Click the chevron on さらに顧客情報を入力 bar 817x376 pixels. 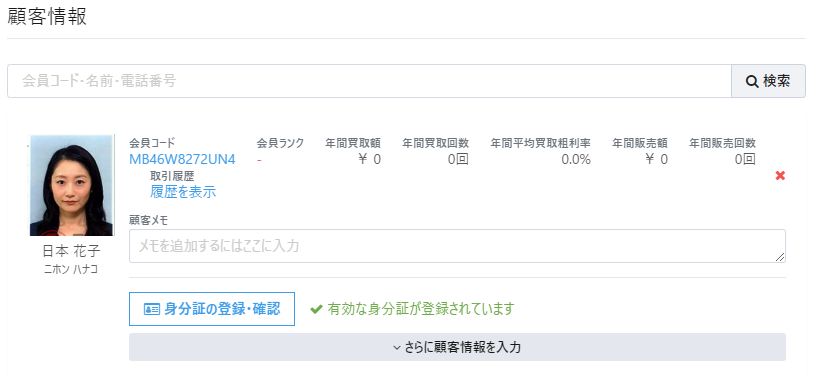(397, 347)
